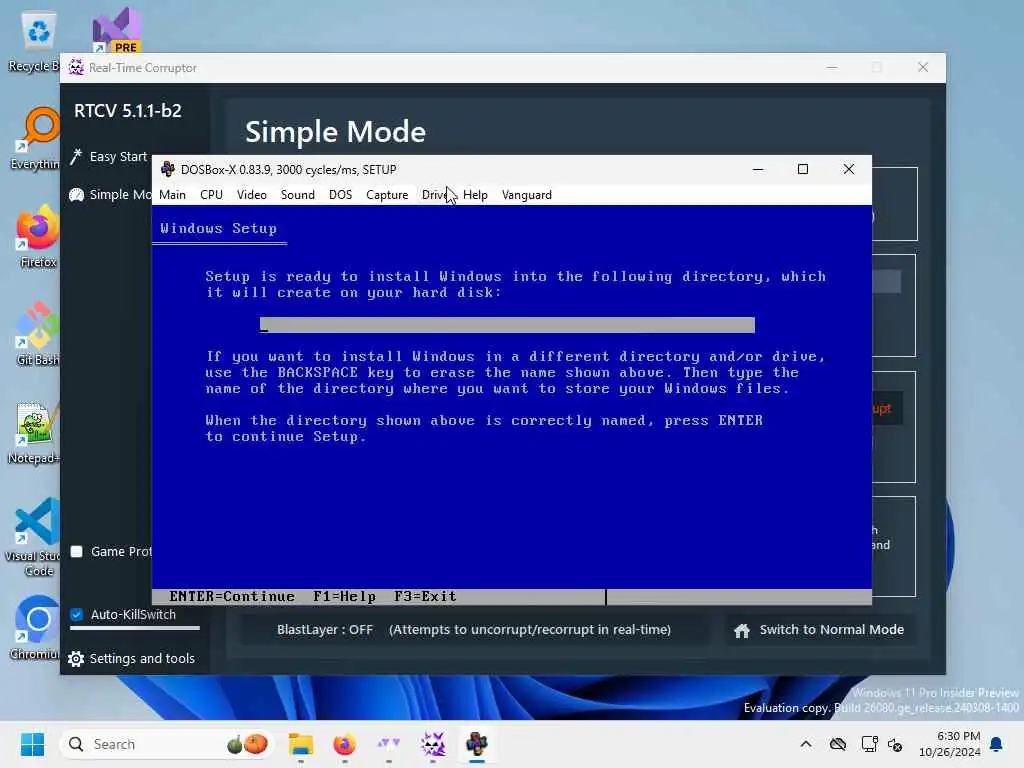Click F3=Exit in setup status bar
The height and width of the screenshot is (768, 1024).
tap(424, 596)
